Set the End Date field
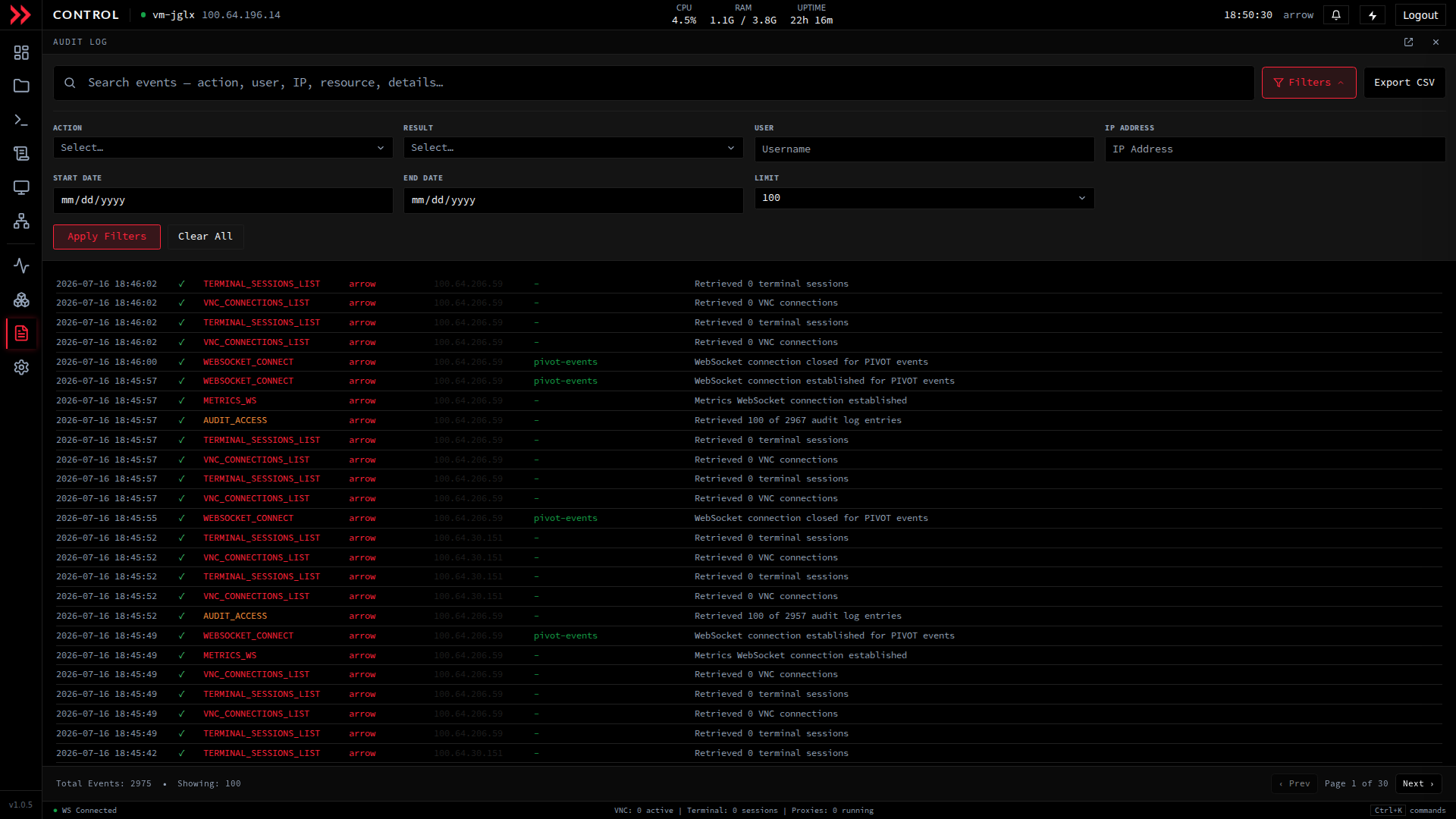 click(x=573, y=200)
